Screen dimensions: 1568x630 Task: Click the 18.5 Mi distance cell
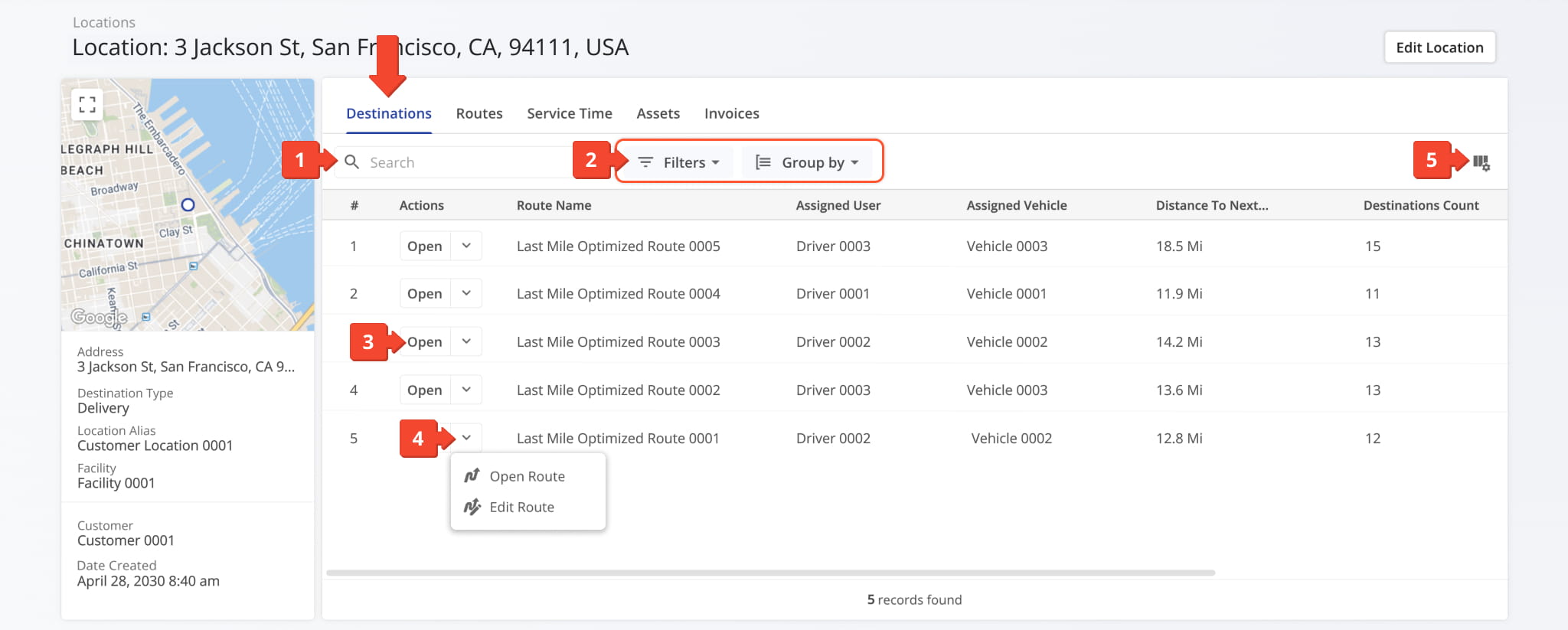click(x=1179, y=246)
